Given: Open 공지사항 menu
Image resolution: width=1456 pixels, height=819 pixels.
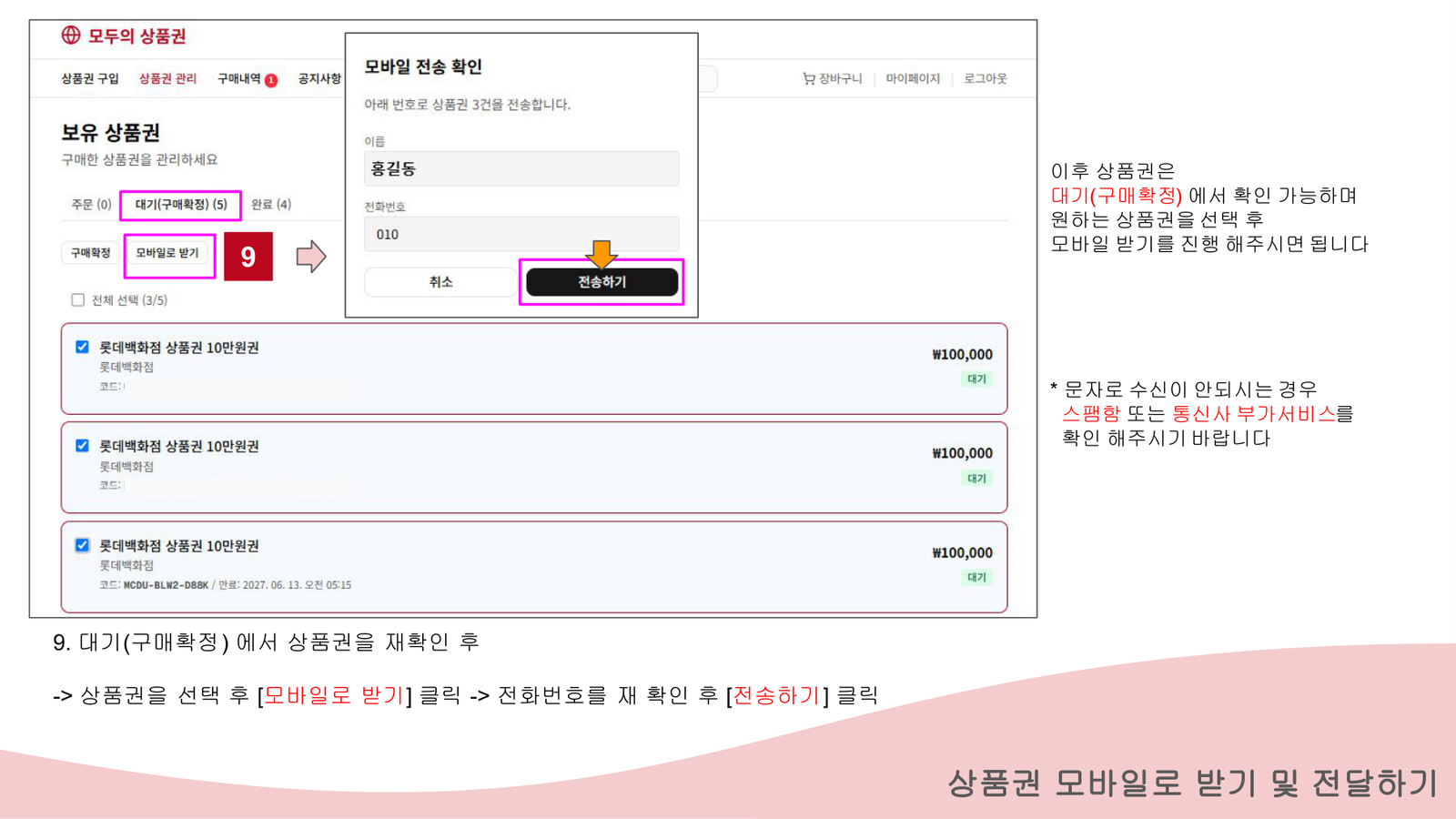Looking at the screenshot, I should (319, 79).
